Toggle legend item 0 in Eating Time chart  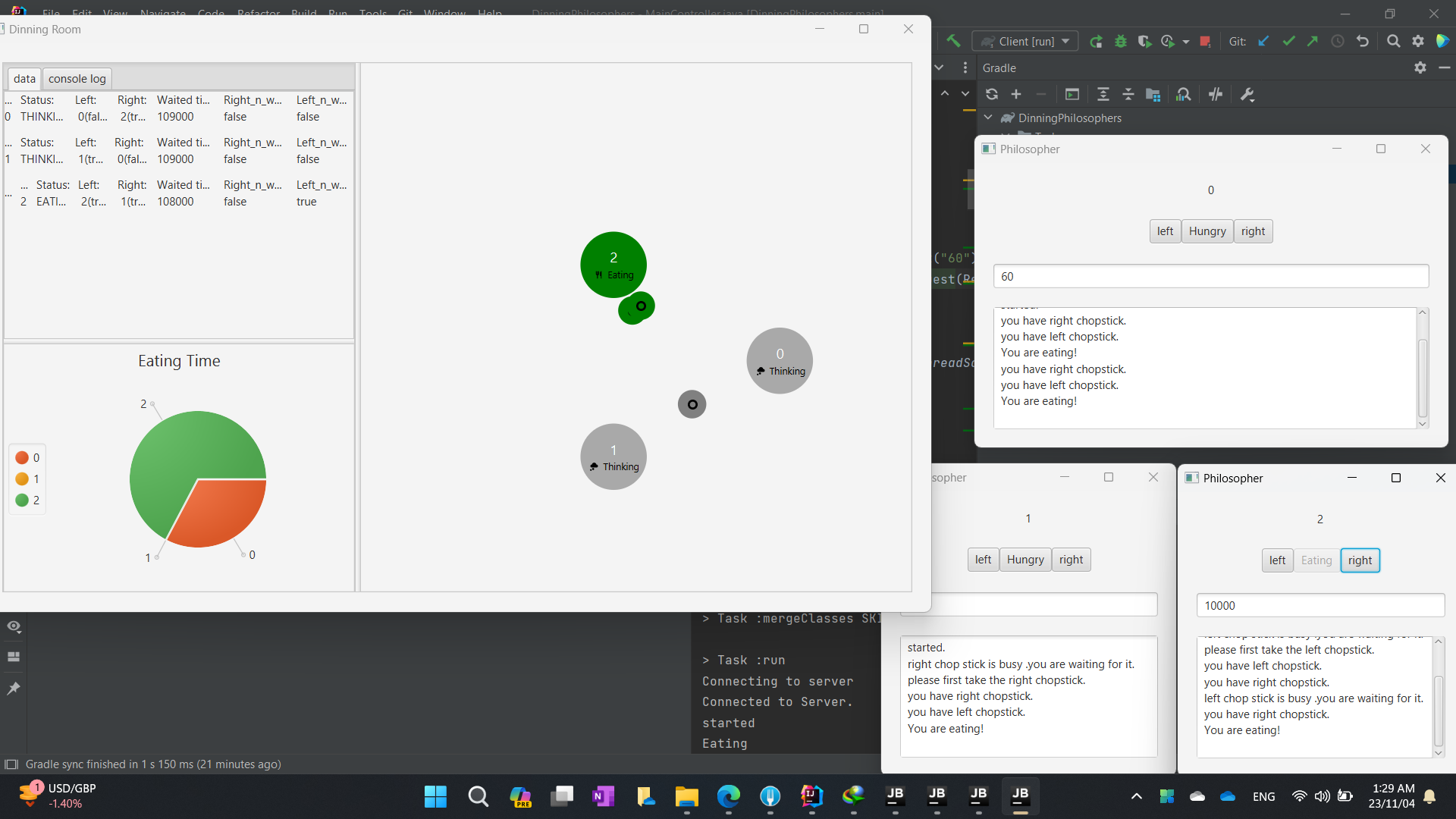(27, 457)
